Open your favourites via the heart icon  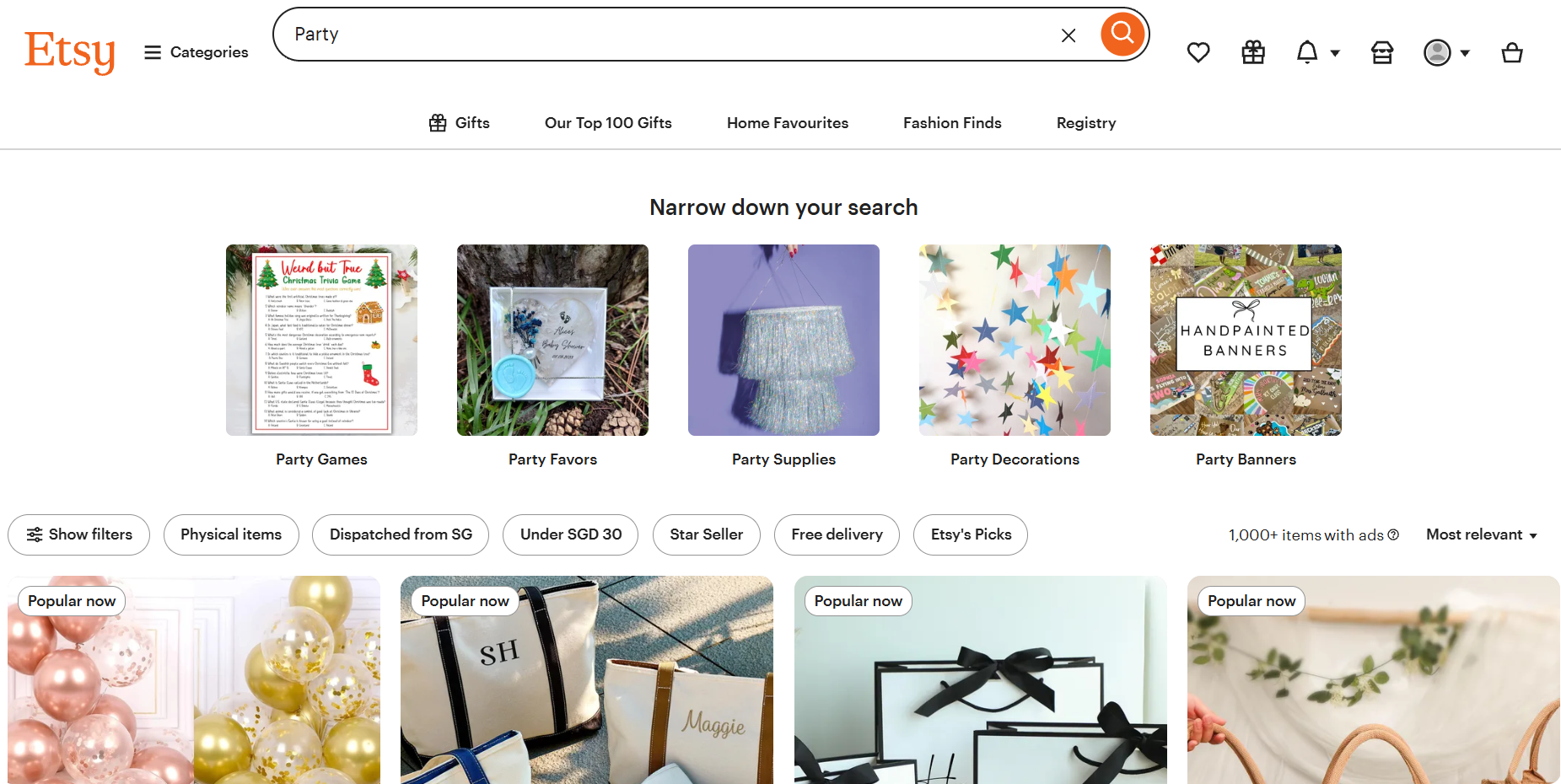(x=1198, y=52)
